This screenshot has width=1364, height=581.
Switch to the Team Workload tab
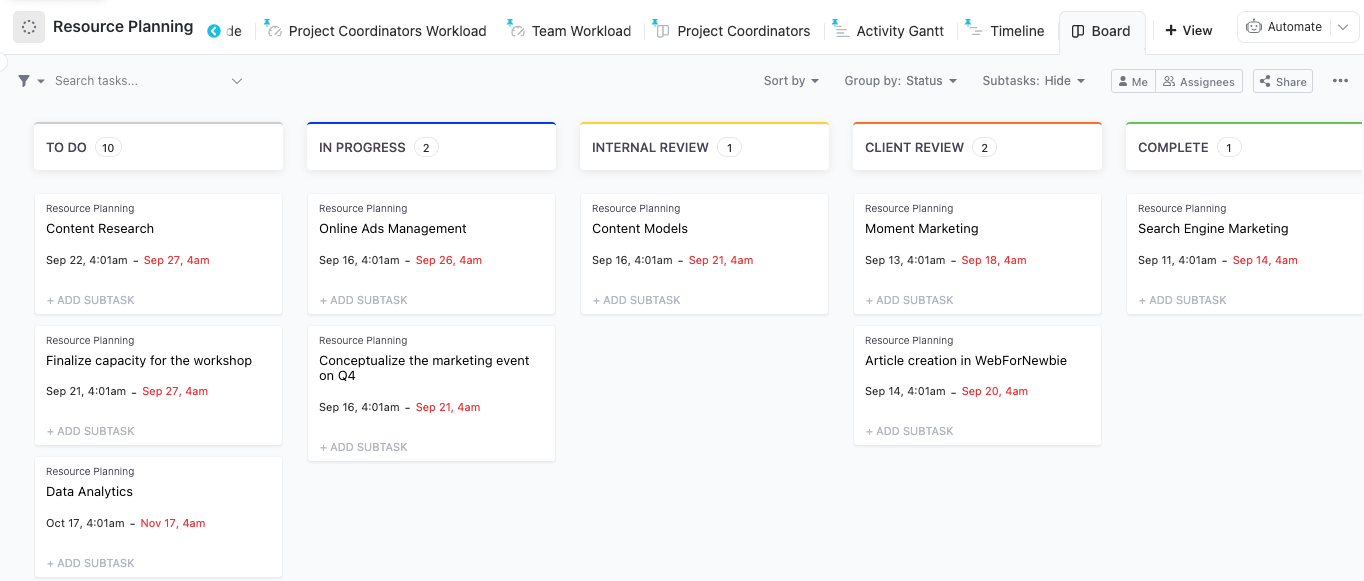tap(580, 31)
